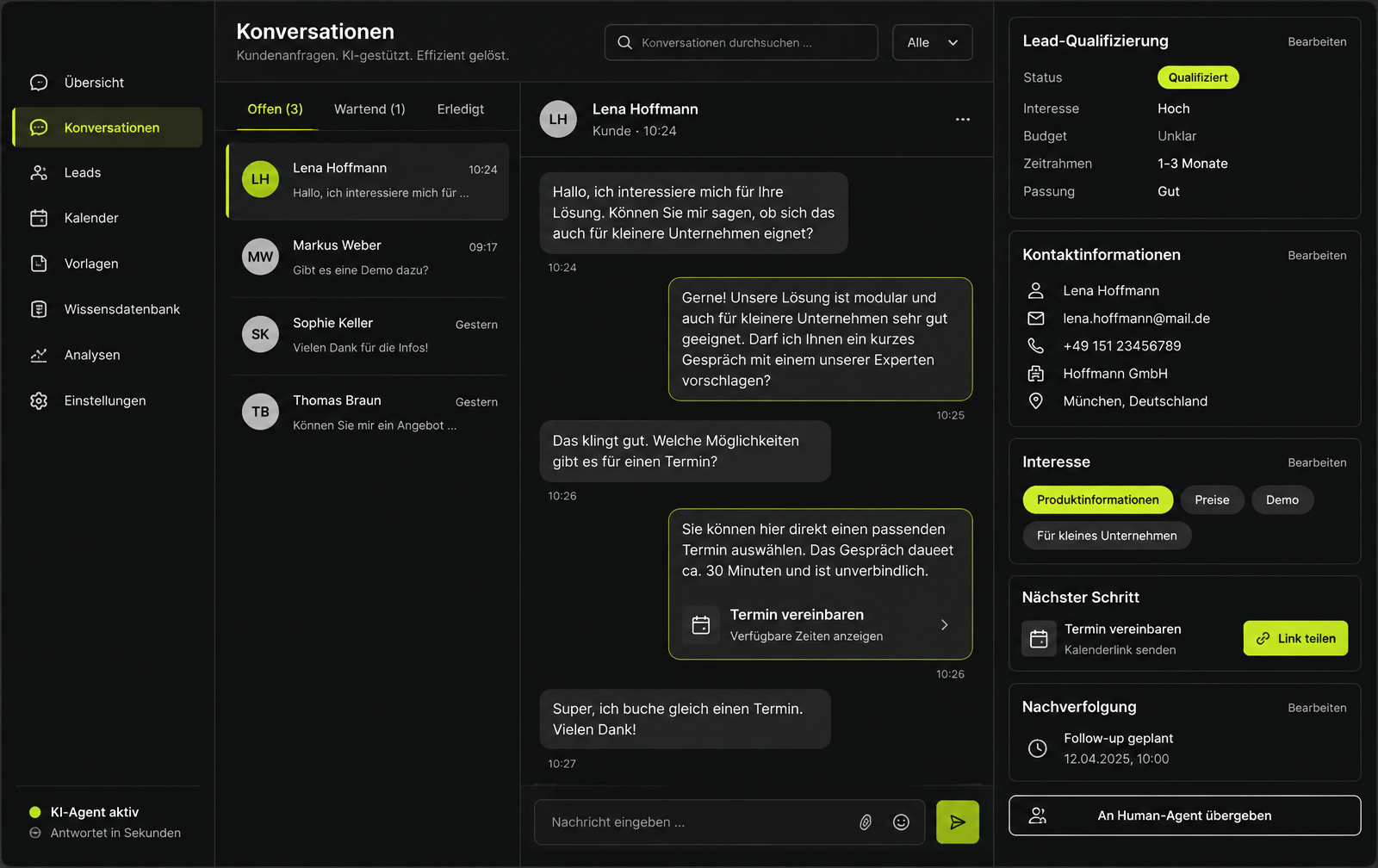Open Vorlagen from the sidebar

108,263
